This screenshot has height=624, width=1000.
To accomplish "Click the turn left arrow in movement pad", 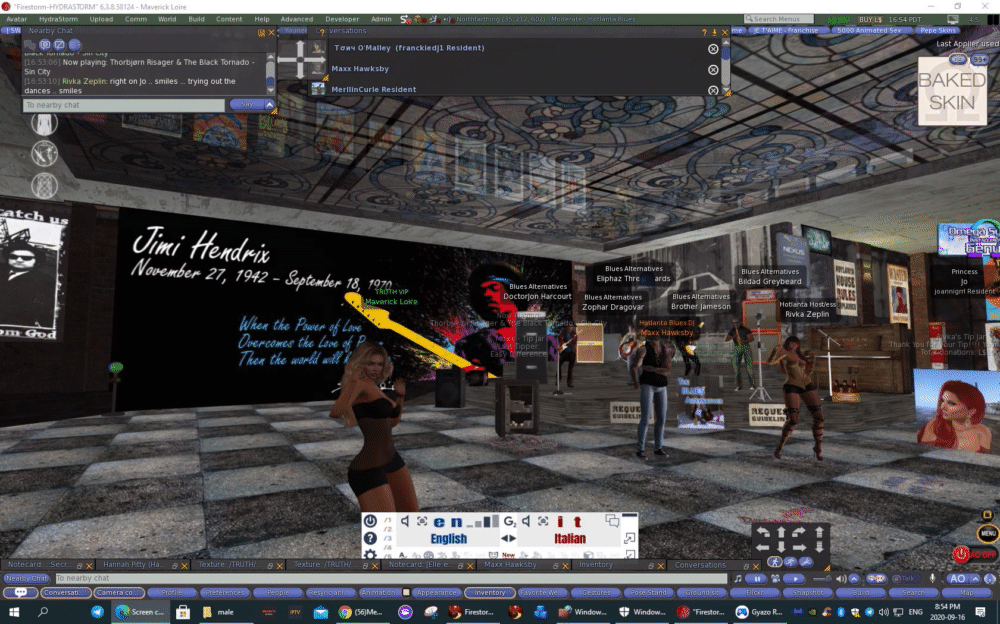I will point(763,532).
